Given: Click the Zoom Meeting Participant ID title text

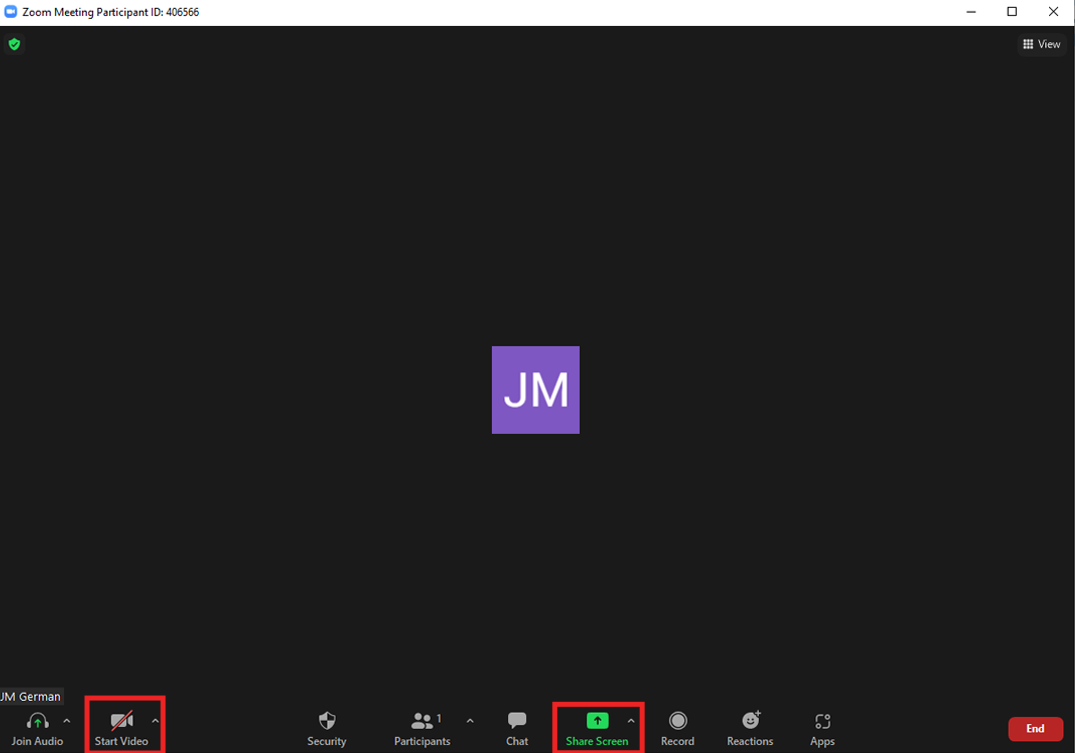Looking at the screenshot, I should (110, 12).
